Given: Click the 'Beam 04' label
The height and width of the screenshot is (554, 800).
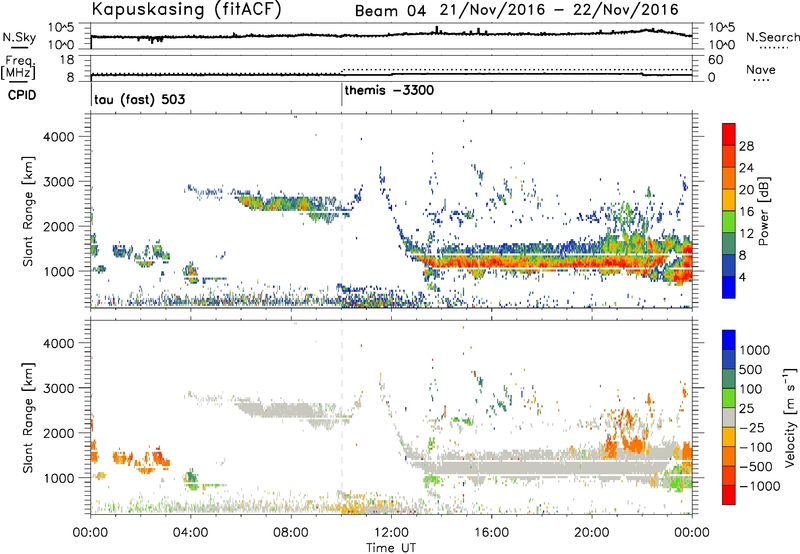Looking at the screenshot, I should pyautogui.click(x=390, y=11).
